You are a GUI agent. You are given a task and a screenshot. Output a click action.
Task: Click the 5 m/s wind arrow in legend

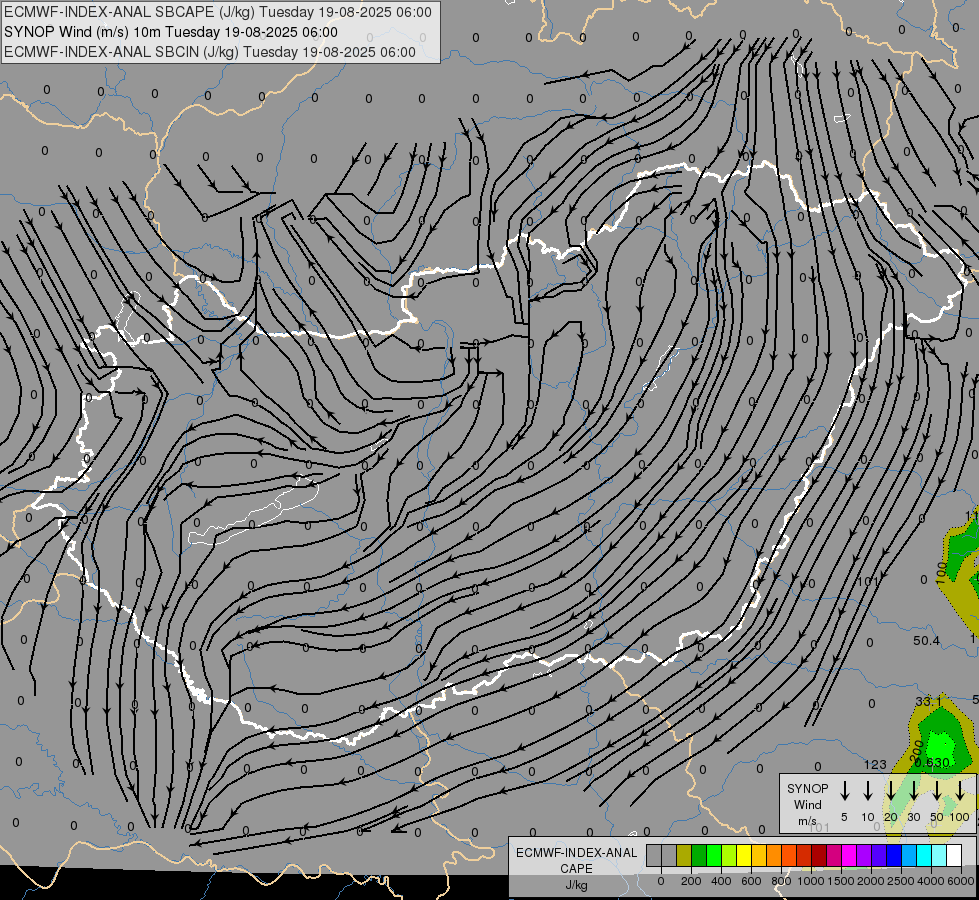click(844, 790)
